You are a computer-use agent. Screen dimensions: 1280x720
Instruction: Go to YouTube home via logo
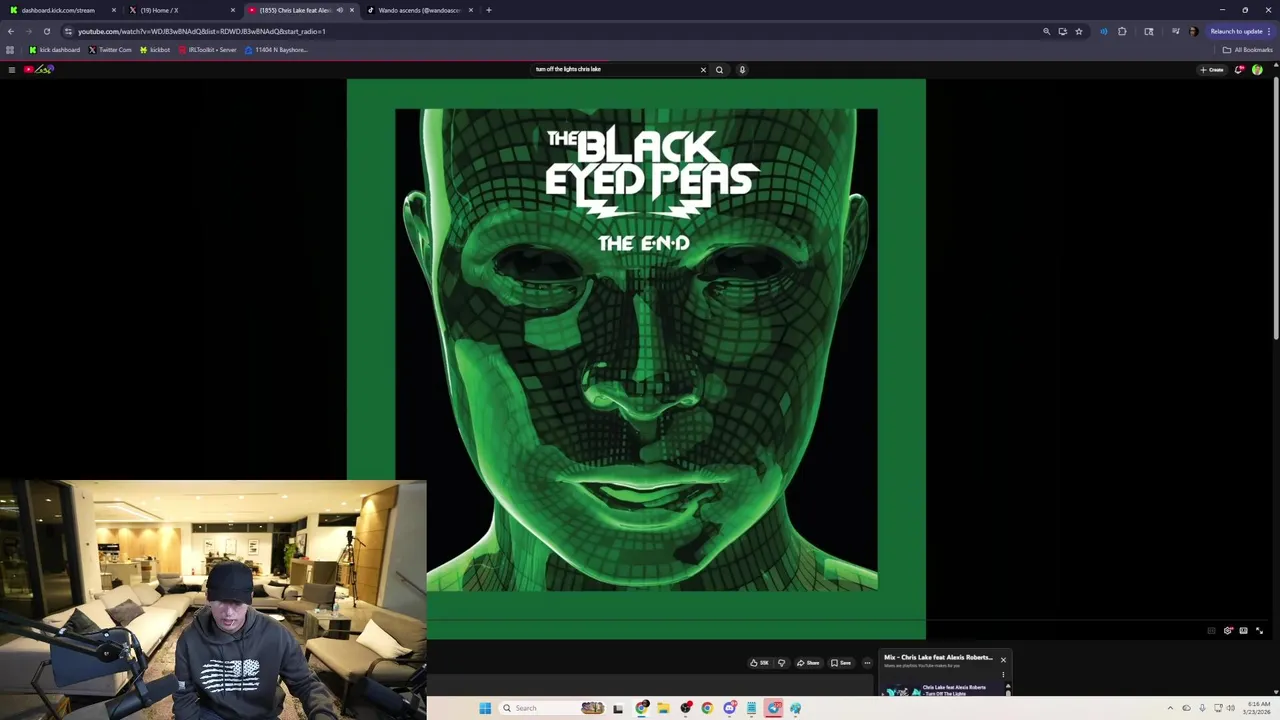tap(38, 69)
